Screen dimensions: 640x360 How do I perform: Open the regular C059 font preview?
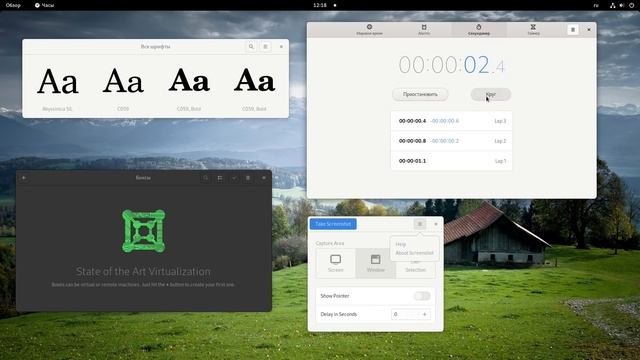123,87
